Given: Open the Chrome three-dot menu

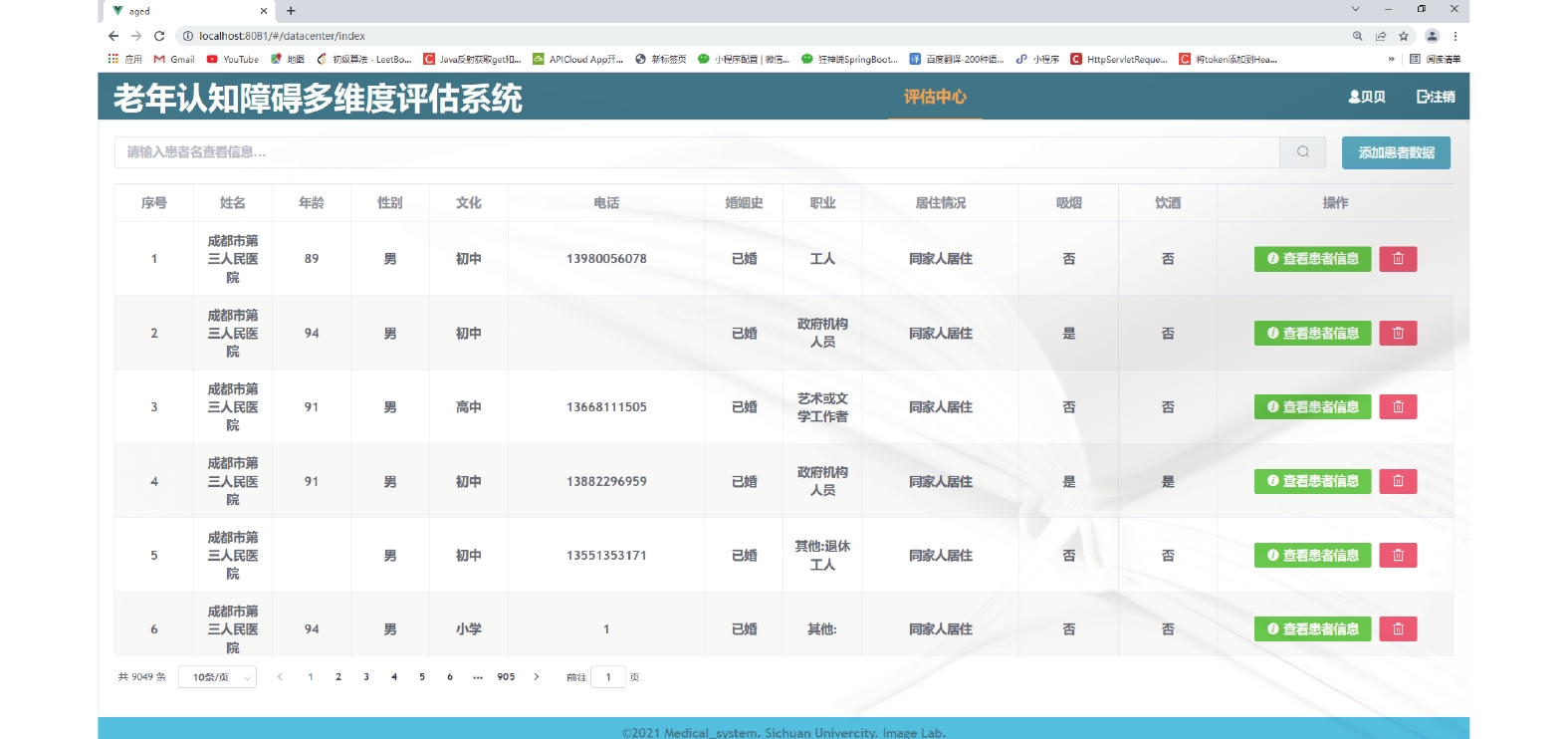Looking at the screenshot, I should (1456, 36).
